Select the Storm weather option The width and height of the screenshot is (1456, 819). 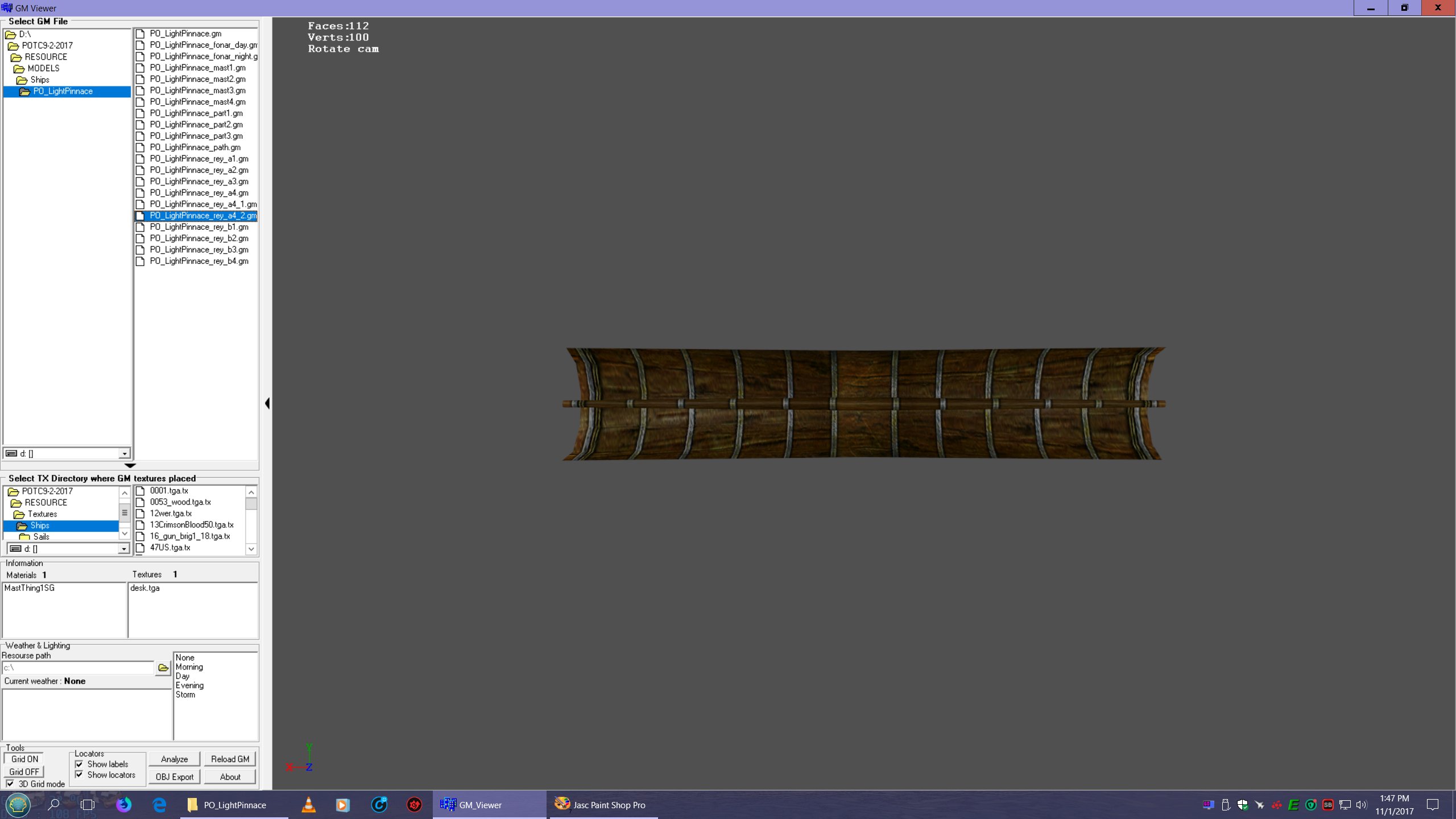coord(185,694)
